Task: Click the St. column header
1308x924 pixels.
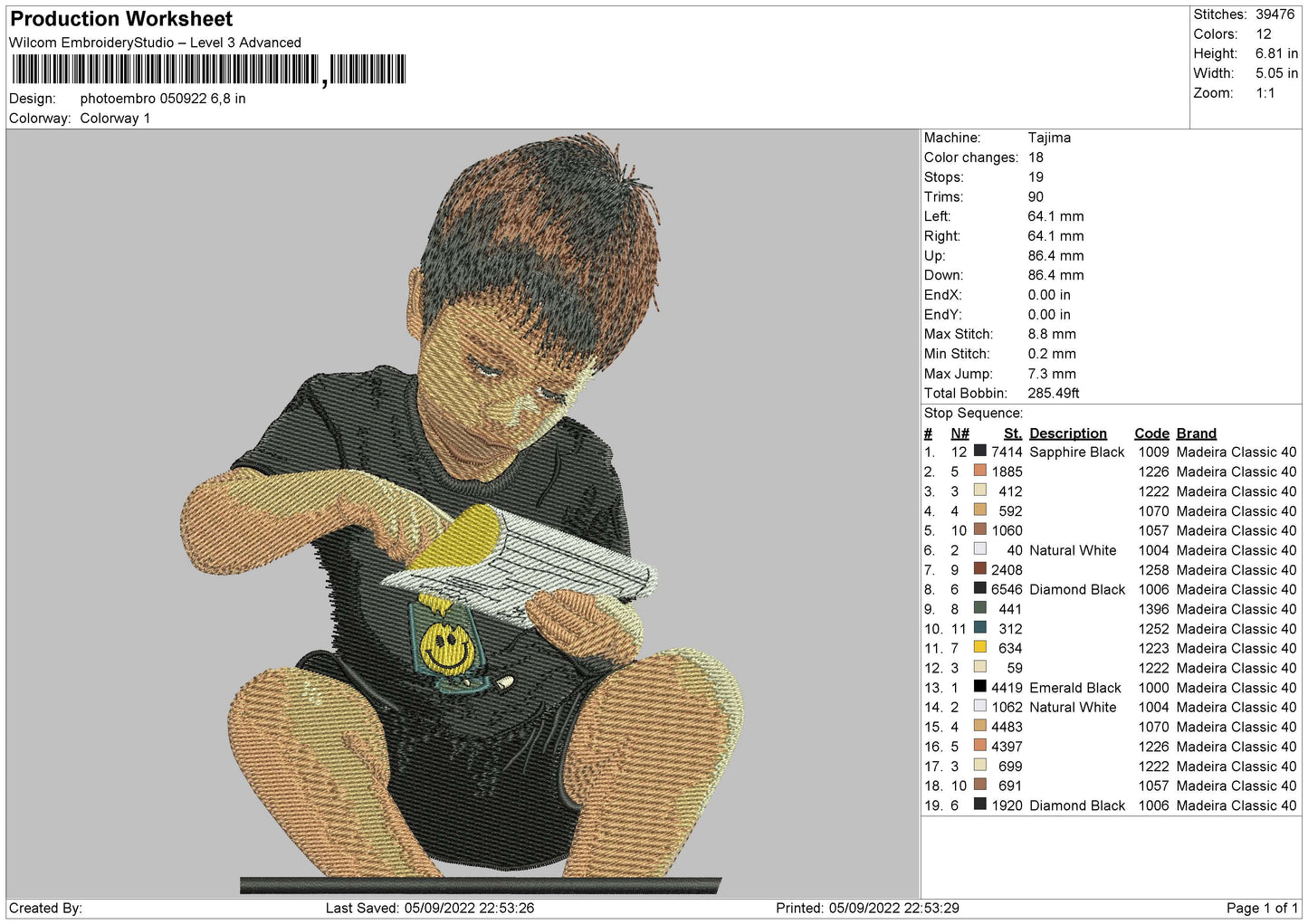Action: click(x=1013, y=433)
